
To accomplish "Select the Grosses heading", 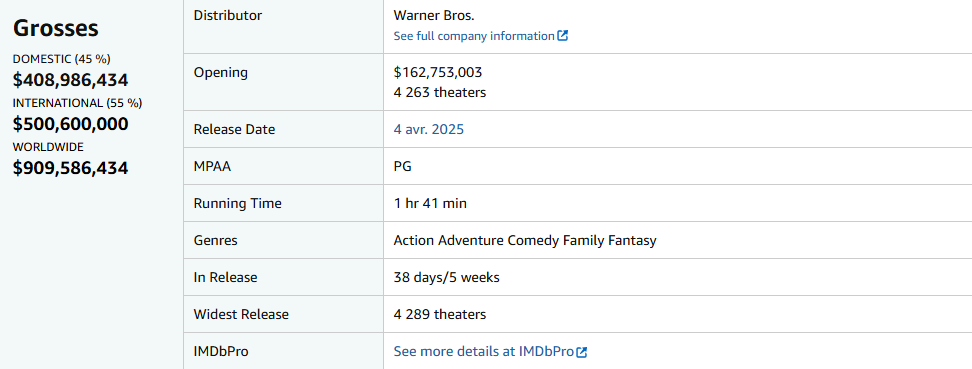I will coord(56,28).
